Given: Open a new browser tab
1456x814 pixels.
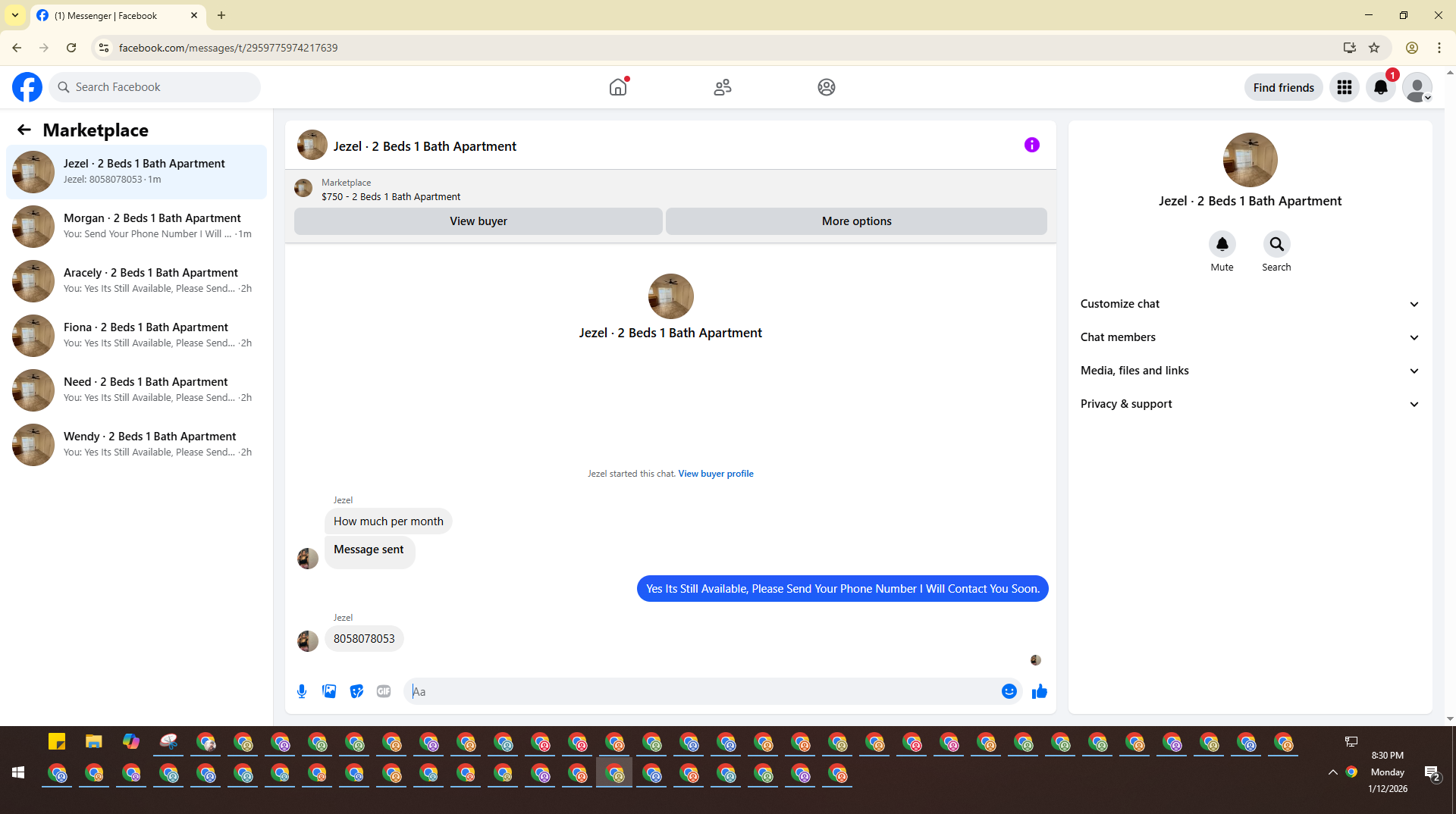Looking at the screenshot, I should [221, 15].
